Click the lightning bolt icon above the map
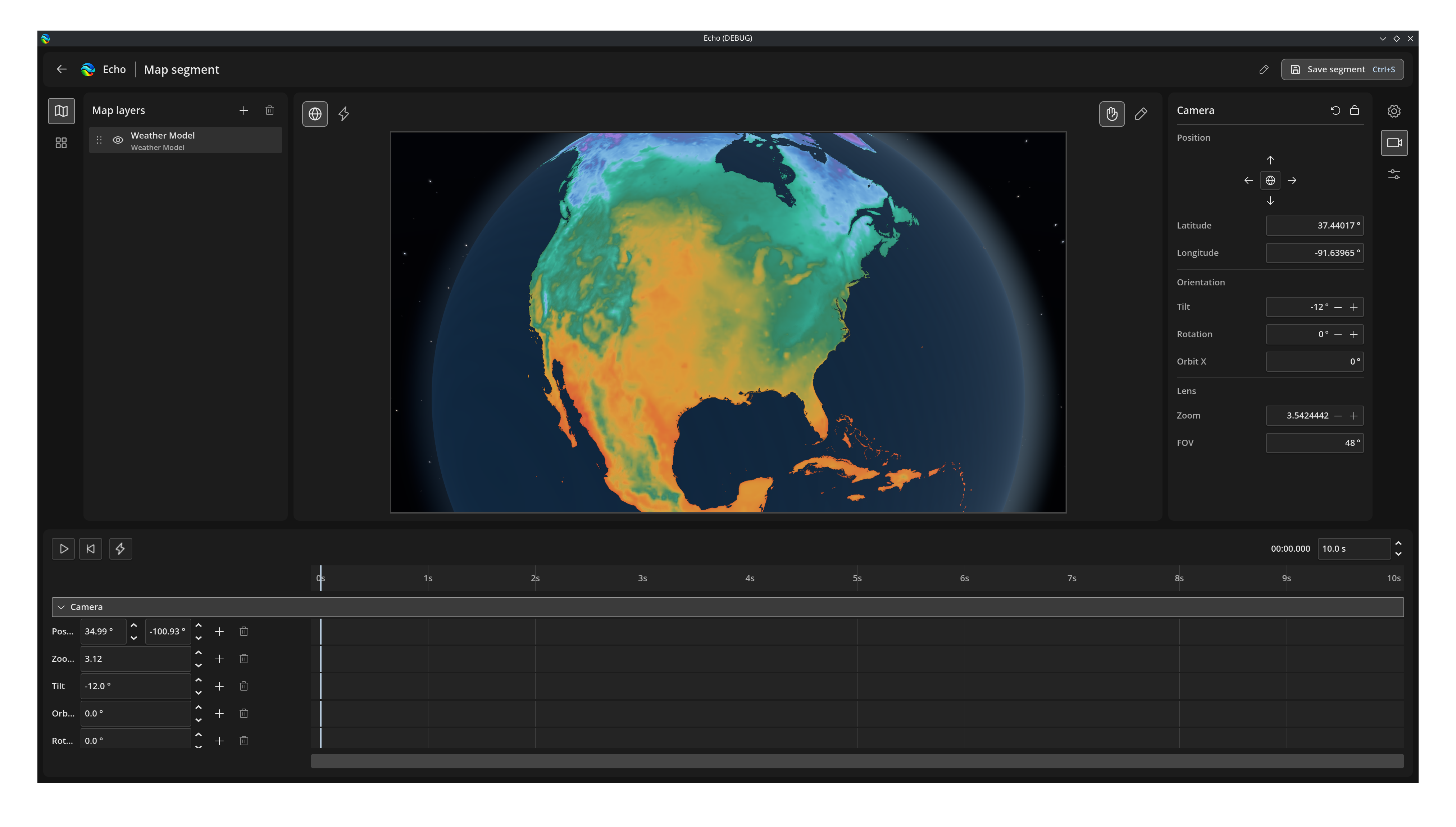 (344, 114)
